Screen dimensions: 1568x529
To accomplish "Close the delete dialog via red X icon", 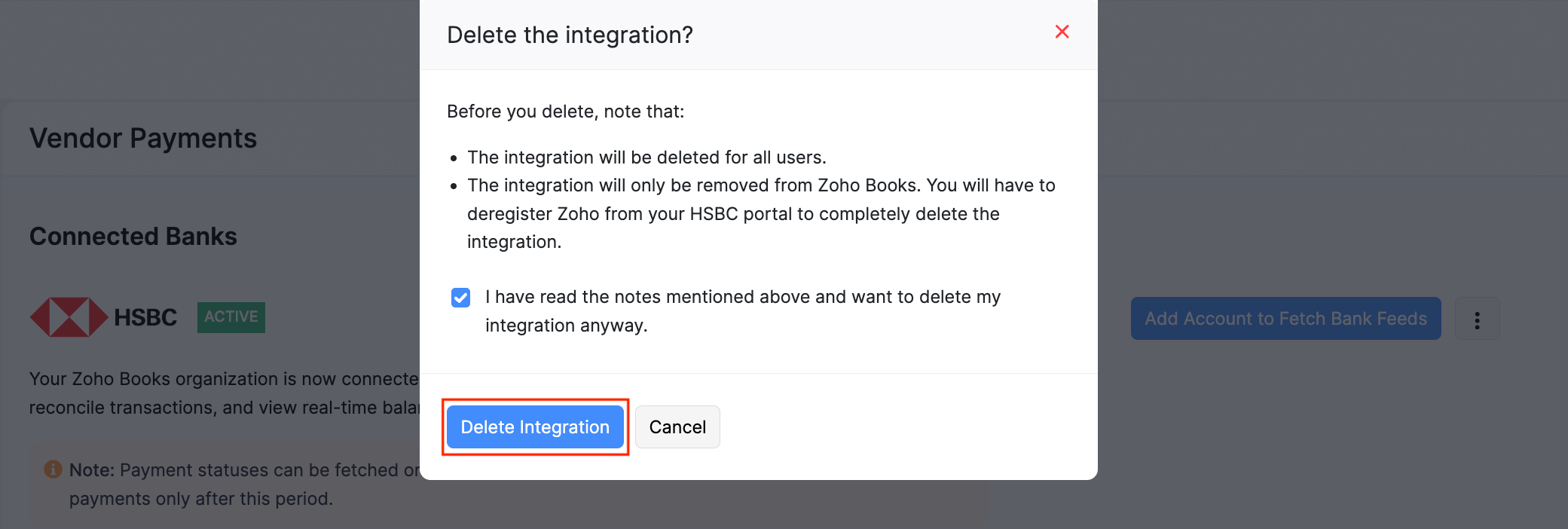I will coord(1062,32).
